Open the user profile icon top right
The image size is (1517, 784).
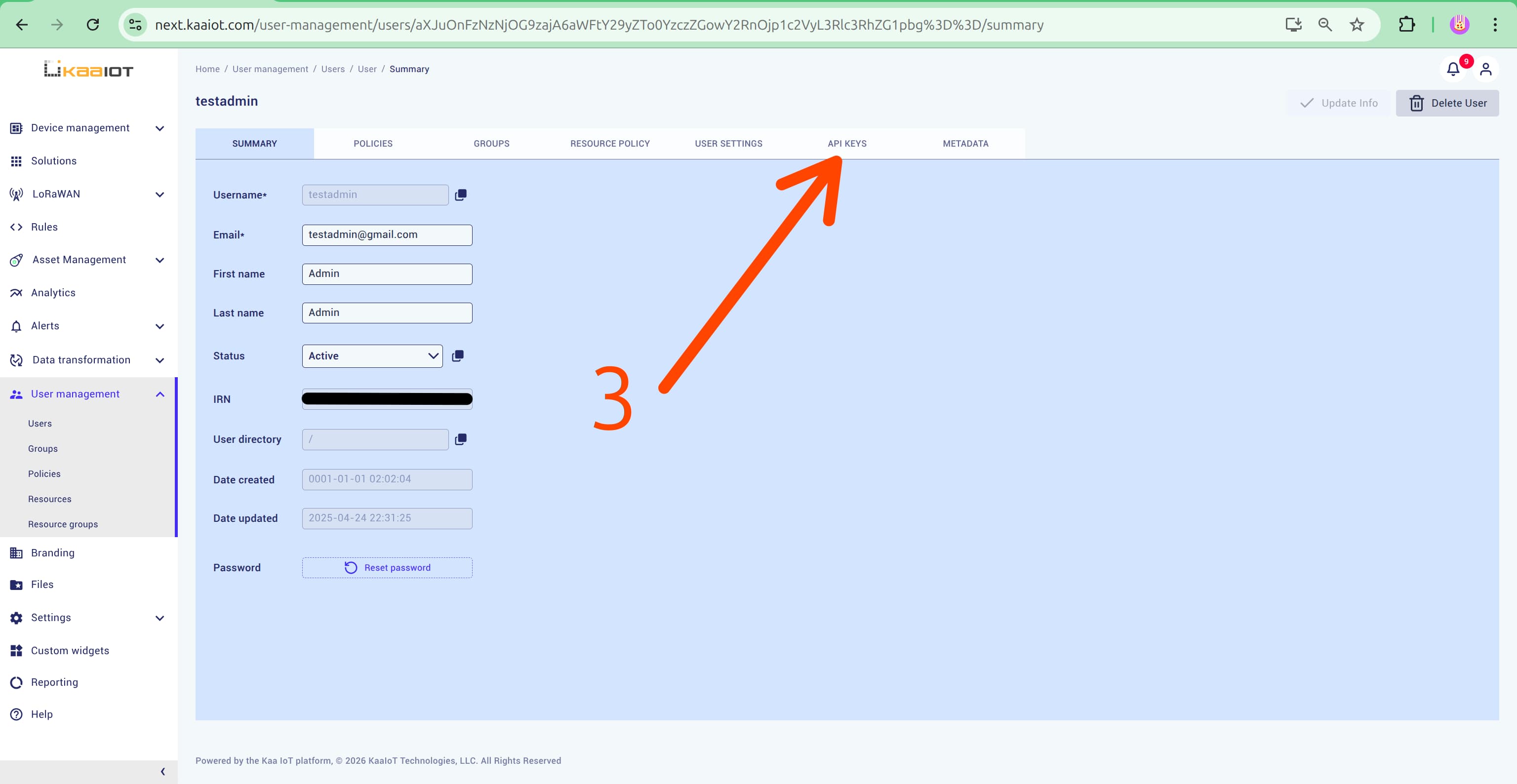[1486, 69]
